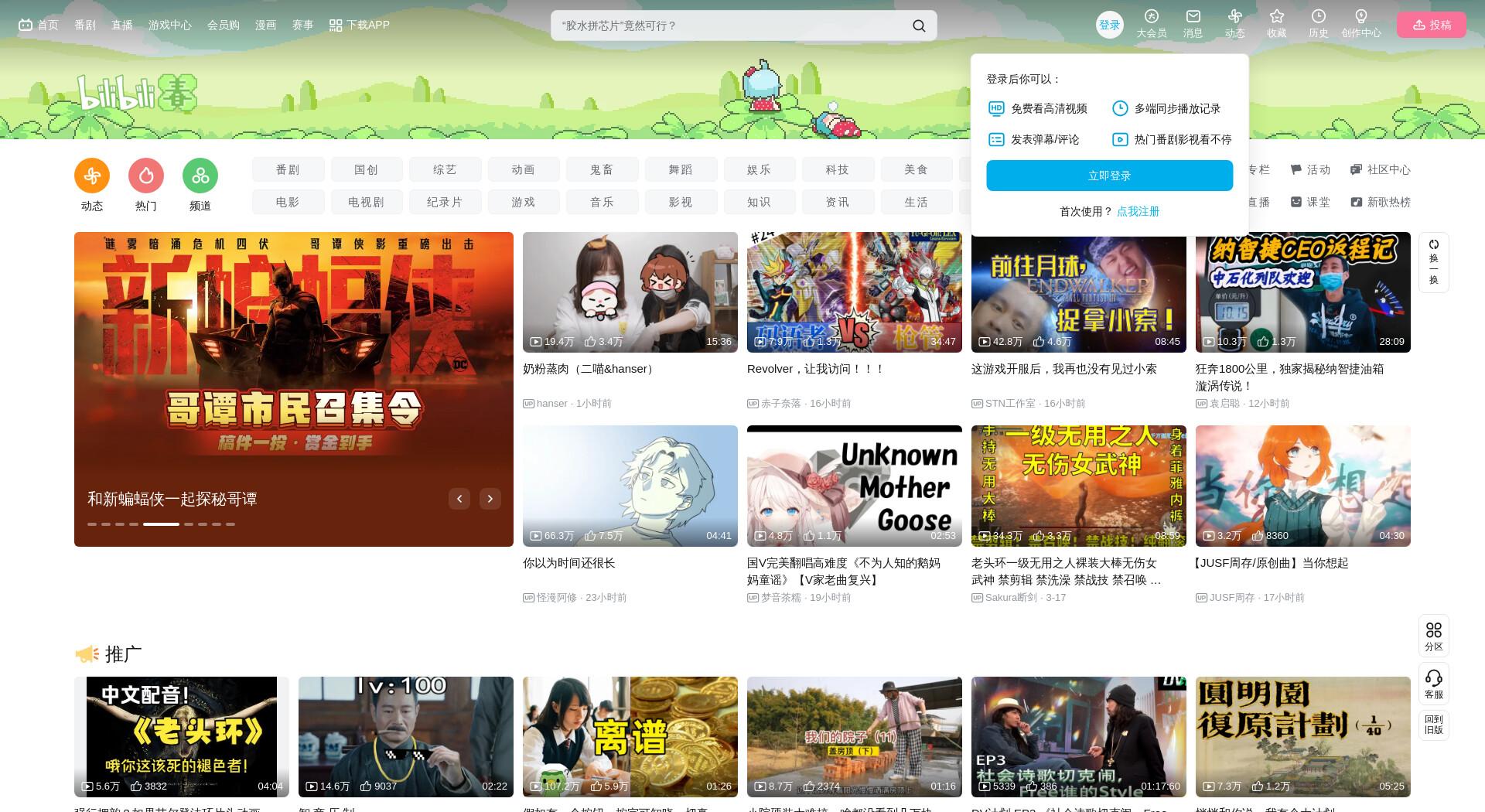Viewport: 1485px width, 812px height.
Task: Select the 国创 category tab
Action: click(x=367, y=169)
